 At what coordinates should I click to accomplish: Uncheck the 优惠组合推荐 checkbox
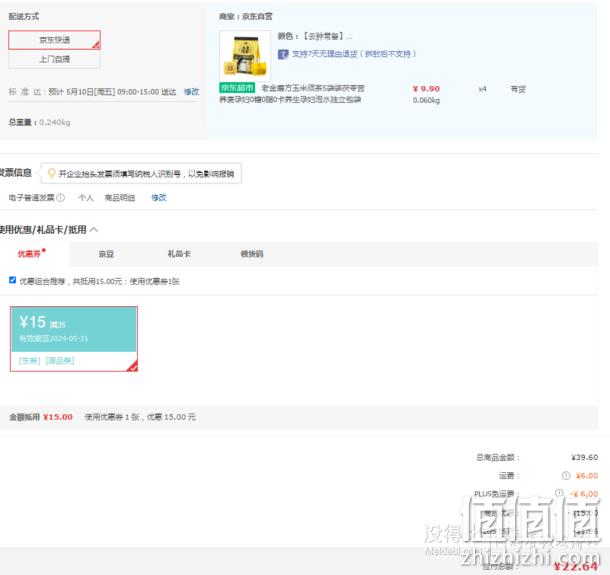point(12,280)
